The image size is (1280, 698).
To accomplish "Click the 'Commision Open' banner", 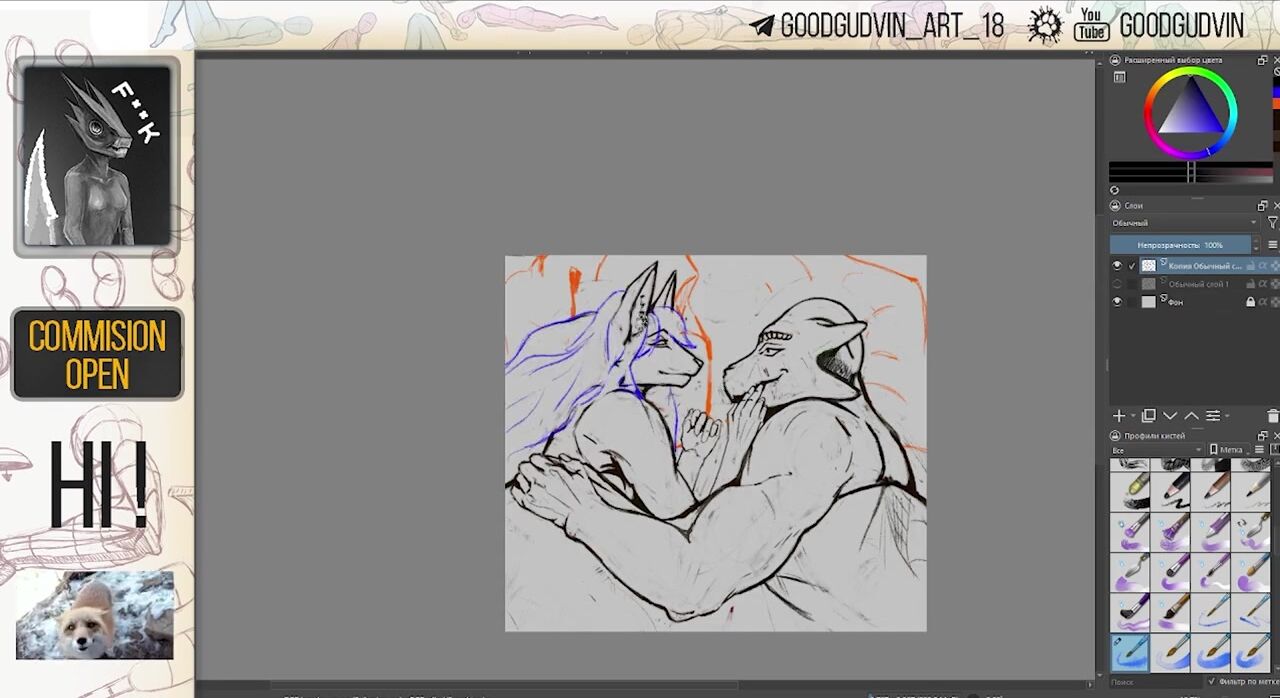I will pos(97,354).
